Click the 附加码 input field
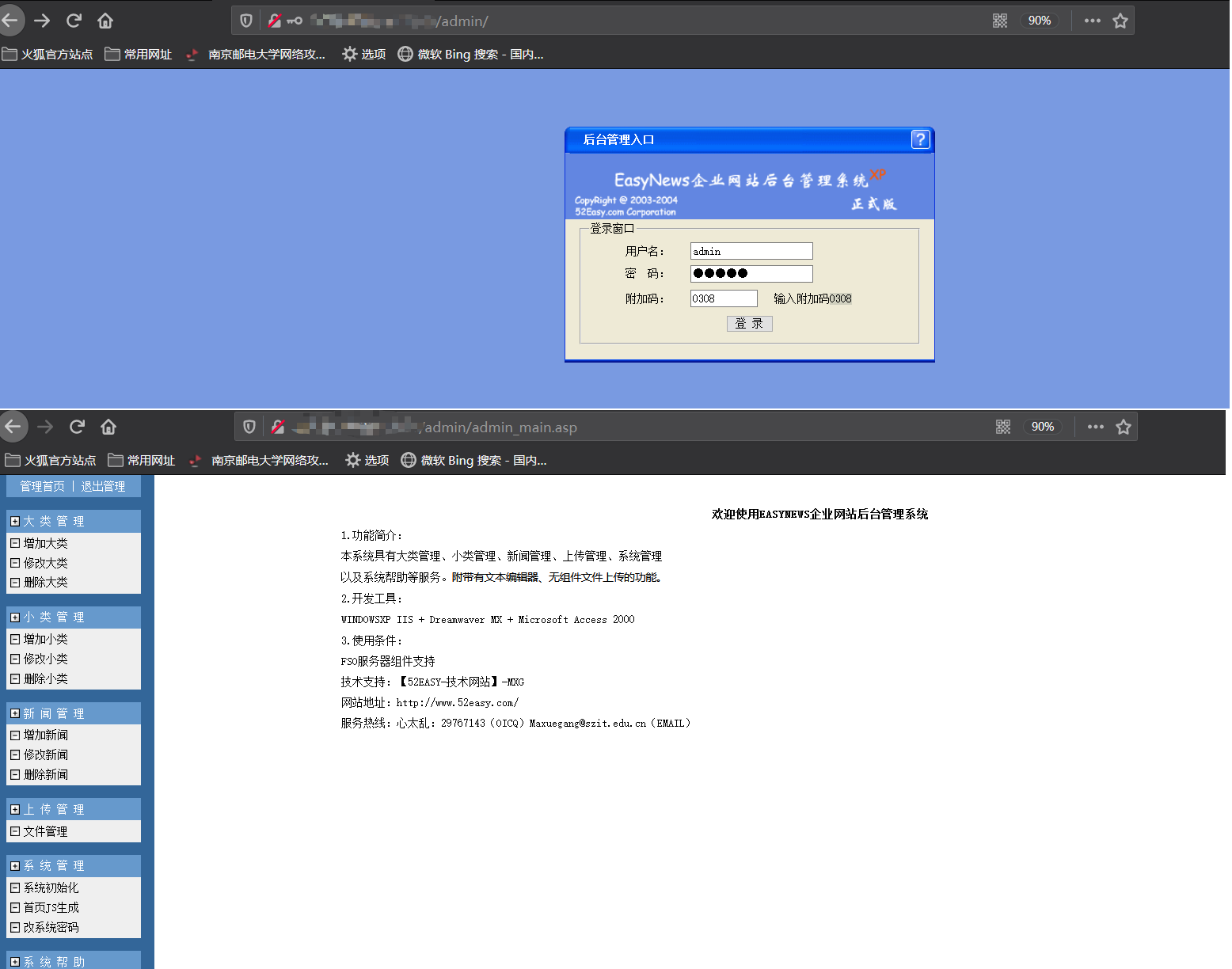This screenshot has height=969, width=1232. [724, 298]
